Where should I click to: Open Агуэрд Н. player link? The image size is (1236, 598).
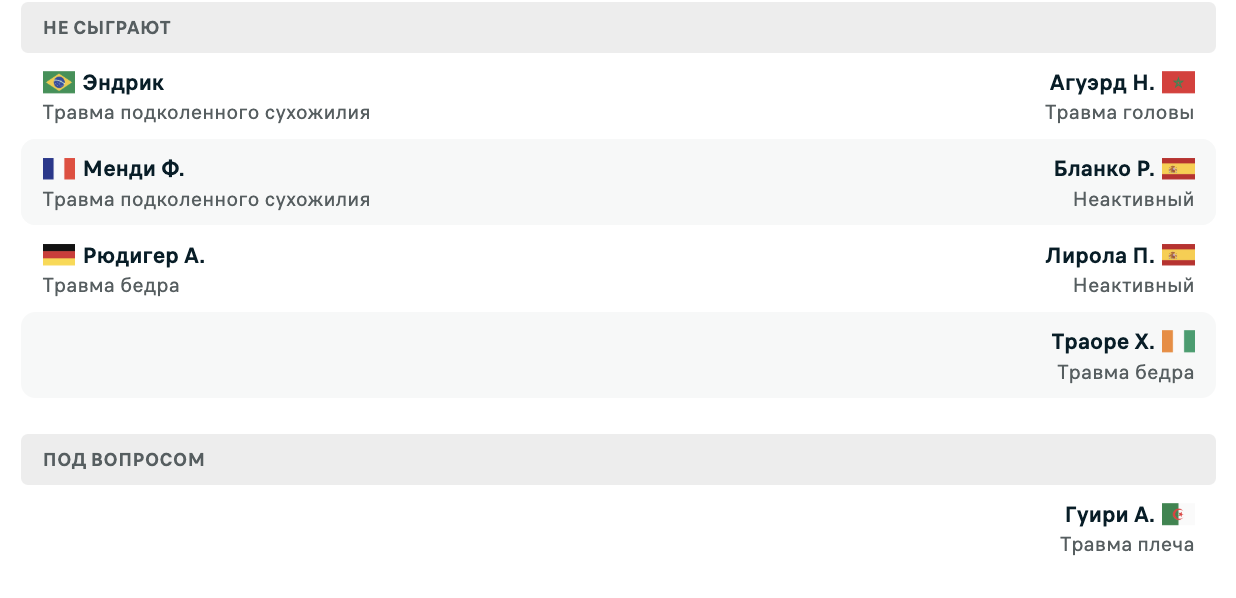pos(1102,82)
